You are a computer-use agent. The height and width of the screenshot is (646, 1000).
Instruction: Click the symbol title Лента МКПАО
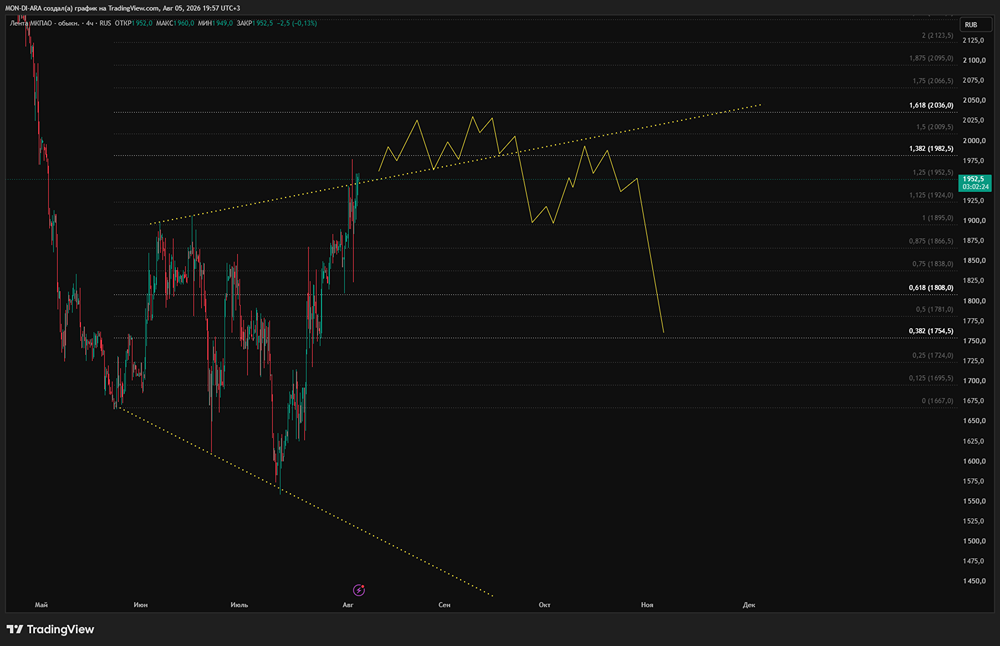point(31,23)
